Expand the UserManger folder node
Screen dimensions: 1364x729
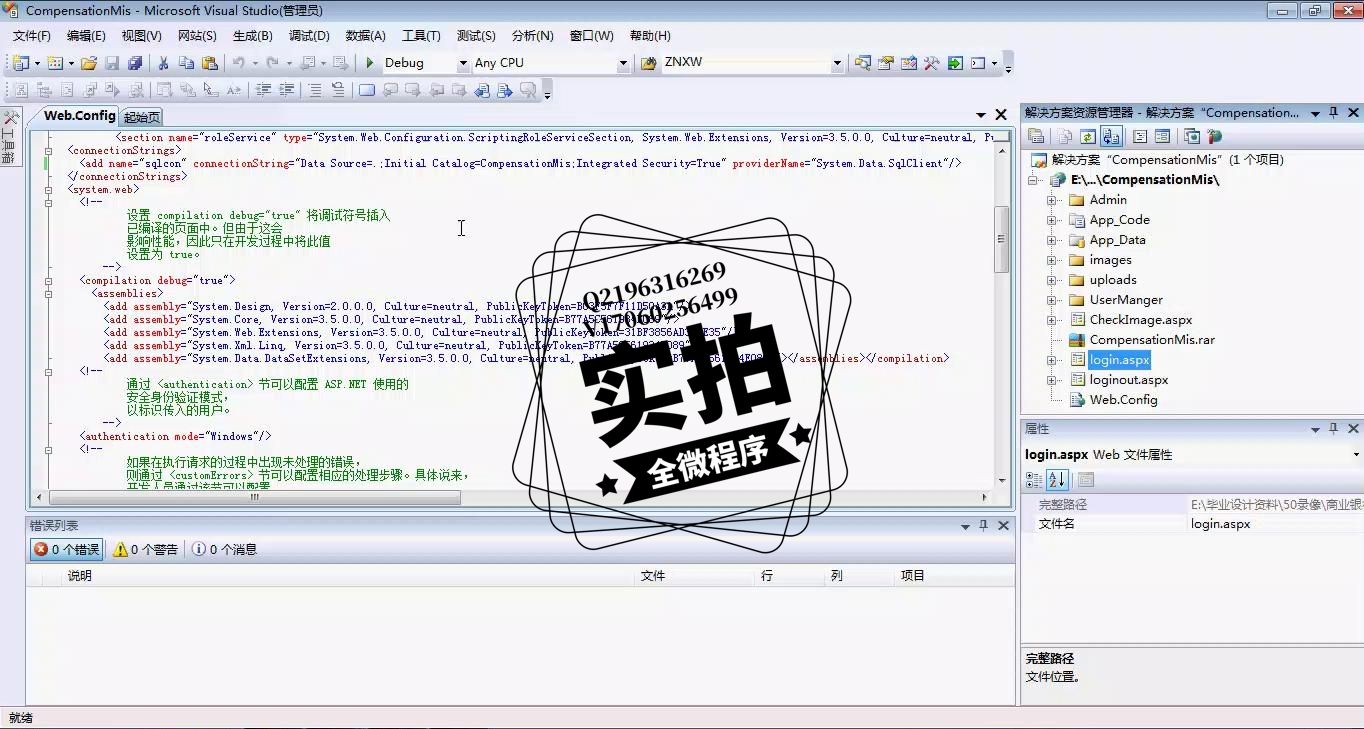[x=1052, y=300]
